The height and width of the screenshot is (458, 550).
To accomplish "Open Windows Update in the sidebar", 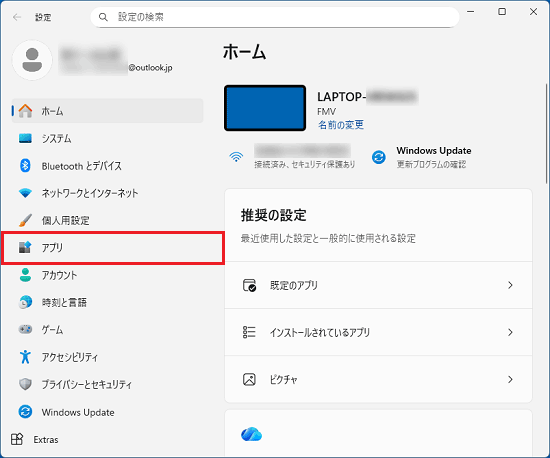I will click(107, 412).
